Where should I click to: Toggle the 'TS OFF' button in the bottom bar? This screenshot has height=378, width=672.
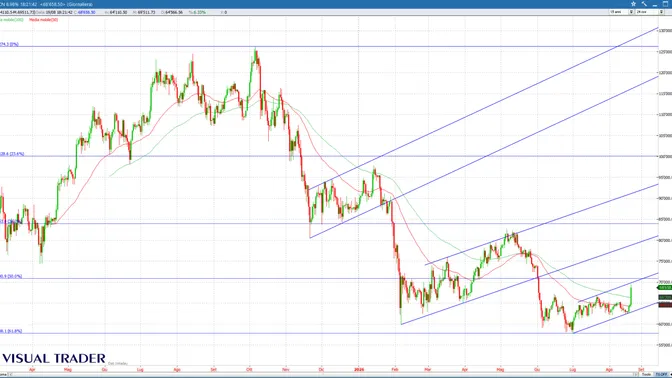[660, 375]
